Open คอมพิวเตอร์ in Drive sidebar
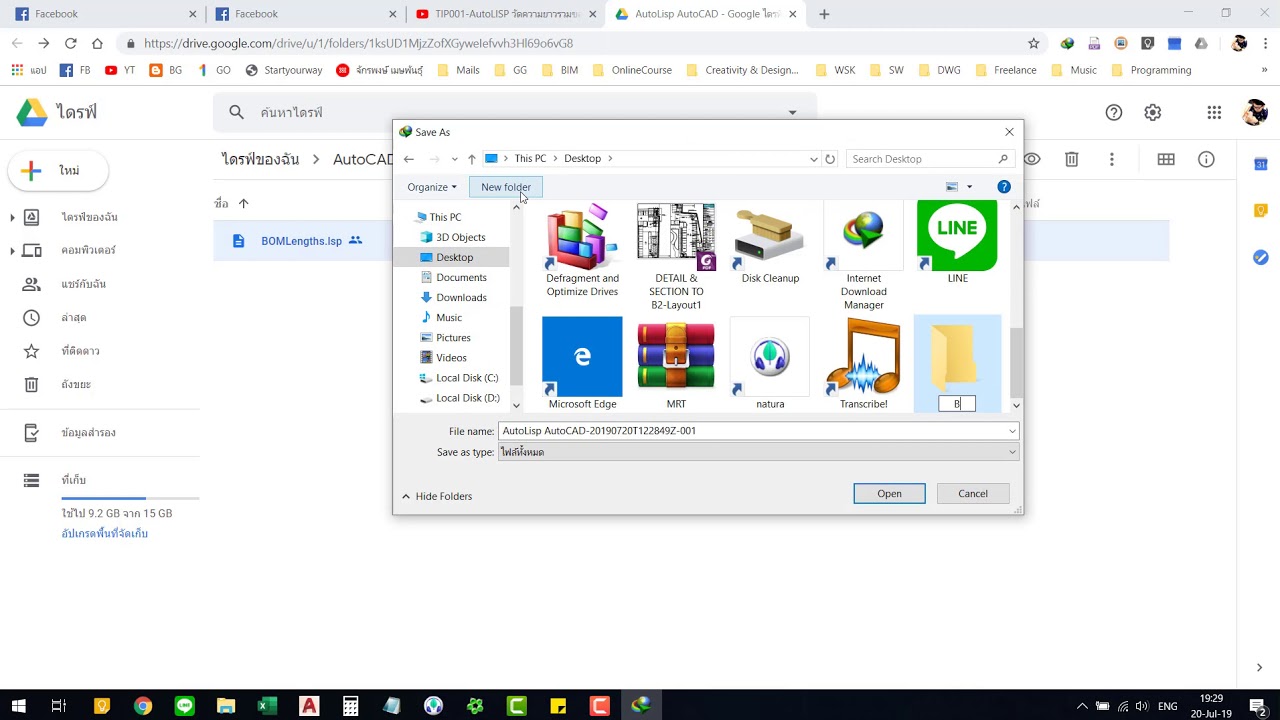 pos(88,250)
